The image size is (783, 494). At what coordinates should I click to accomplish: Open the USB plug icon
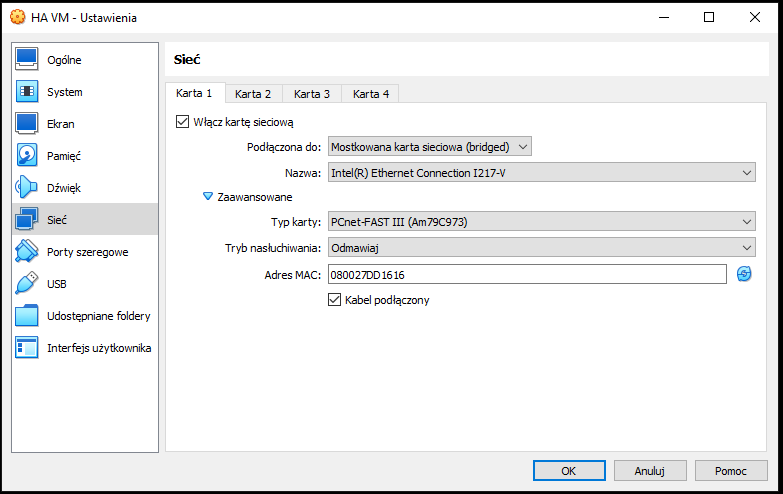(26, 283)
